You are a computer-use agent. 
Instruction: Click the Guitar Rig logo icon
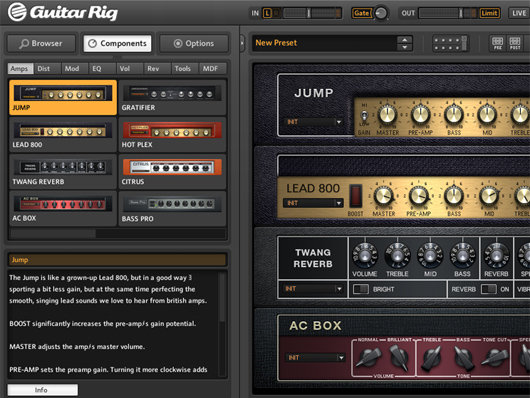click(x=17, y=12)
